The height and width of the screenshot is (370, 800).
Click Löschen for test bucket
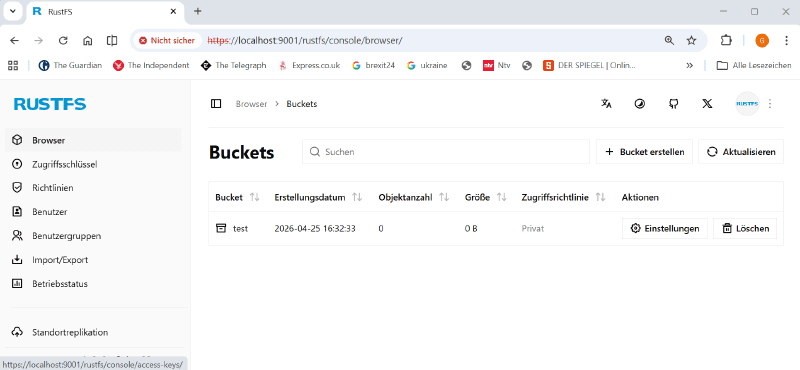tap(745, 229)
